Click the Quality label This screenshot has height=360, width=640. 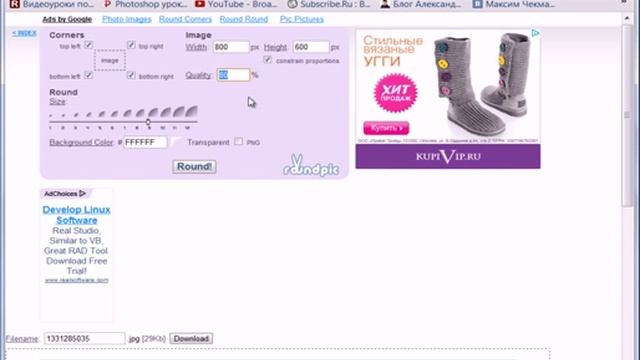(199, 75)
